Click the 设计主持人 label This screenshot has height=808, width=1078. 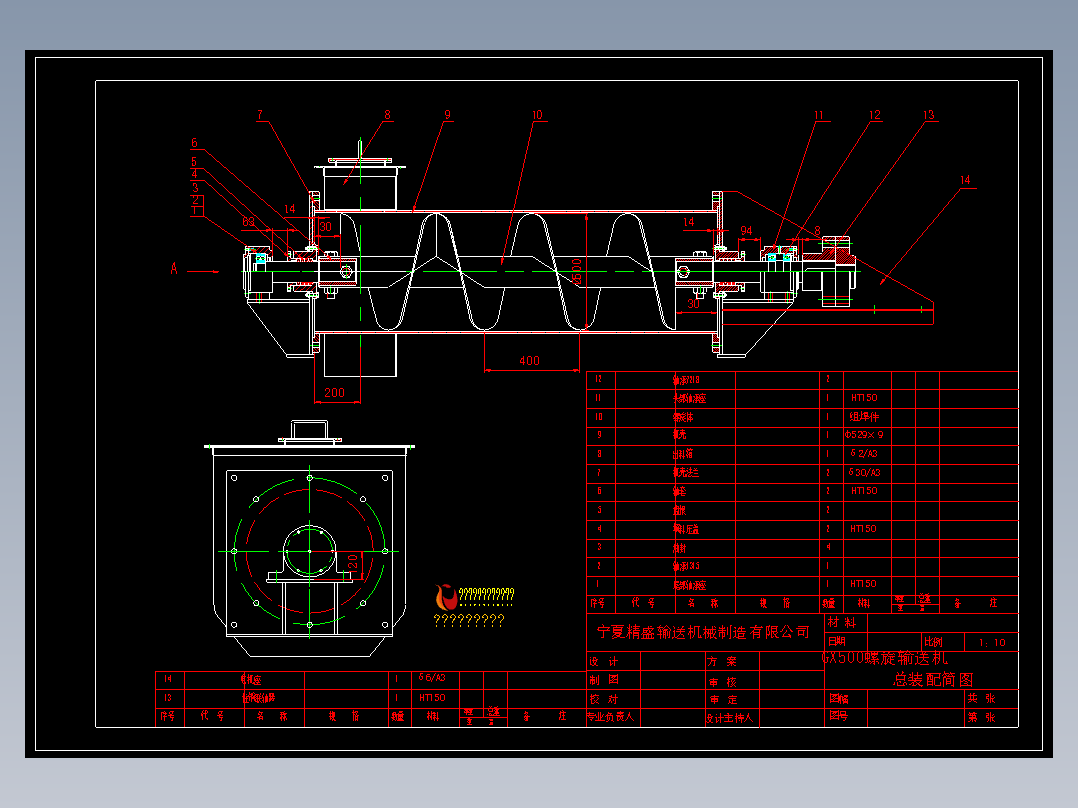click(x=729, y=718)
